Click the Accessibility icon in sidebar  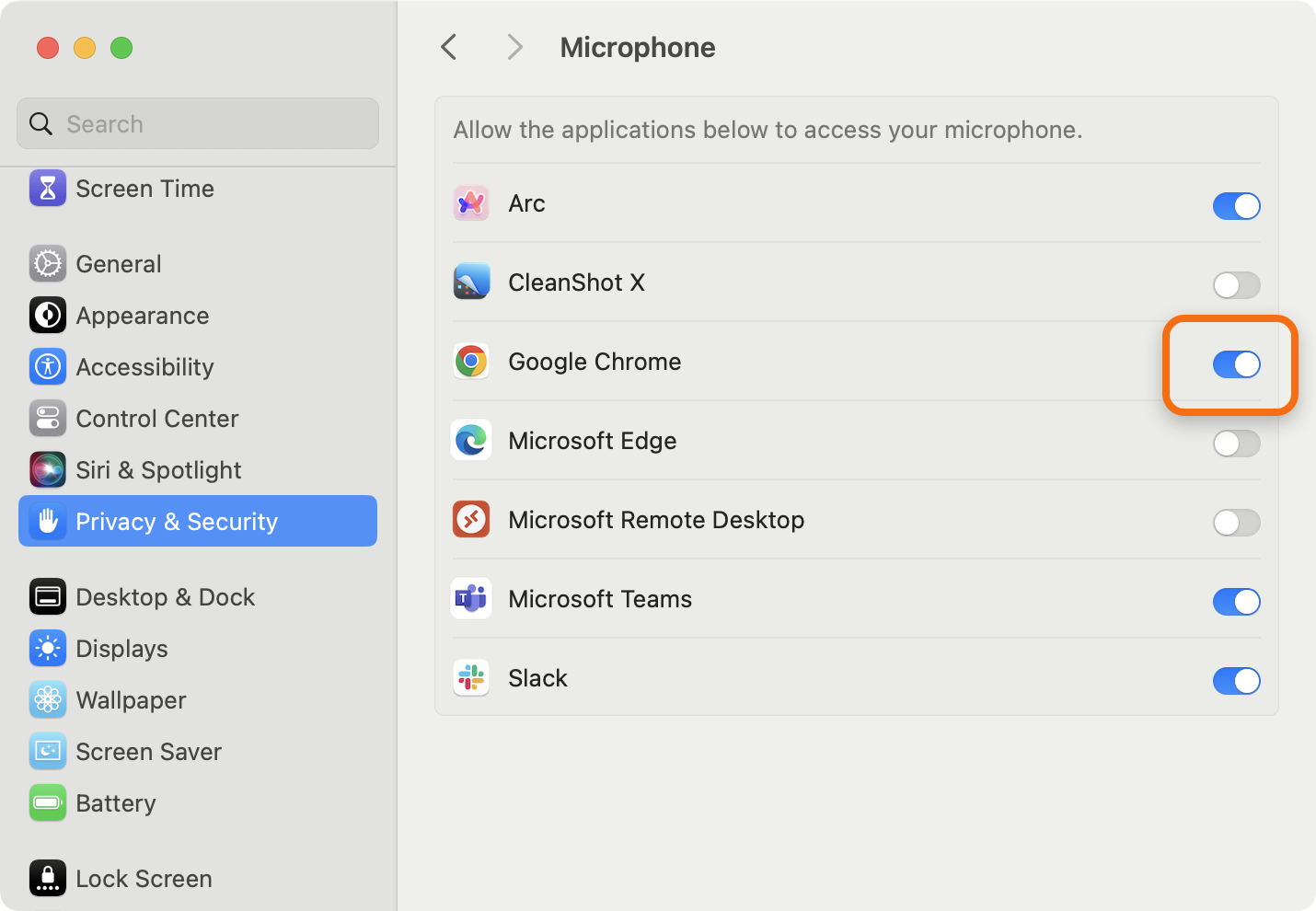[x=48, y=366]
